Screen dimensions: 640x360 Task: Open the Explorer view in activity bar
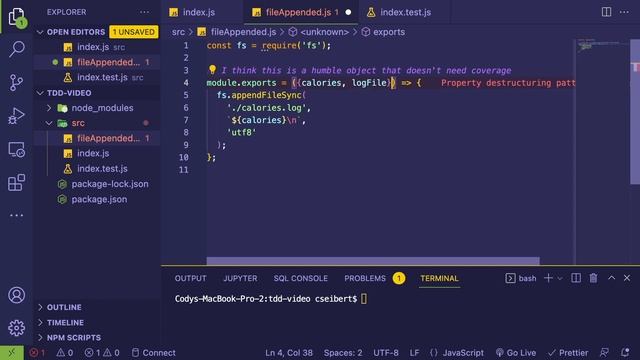click(16, 16)
